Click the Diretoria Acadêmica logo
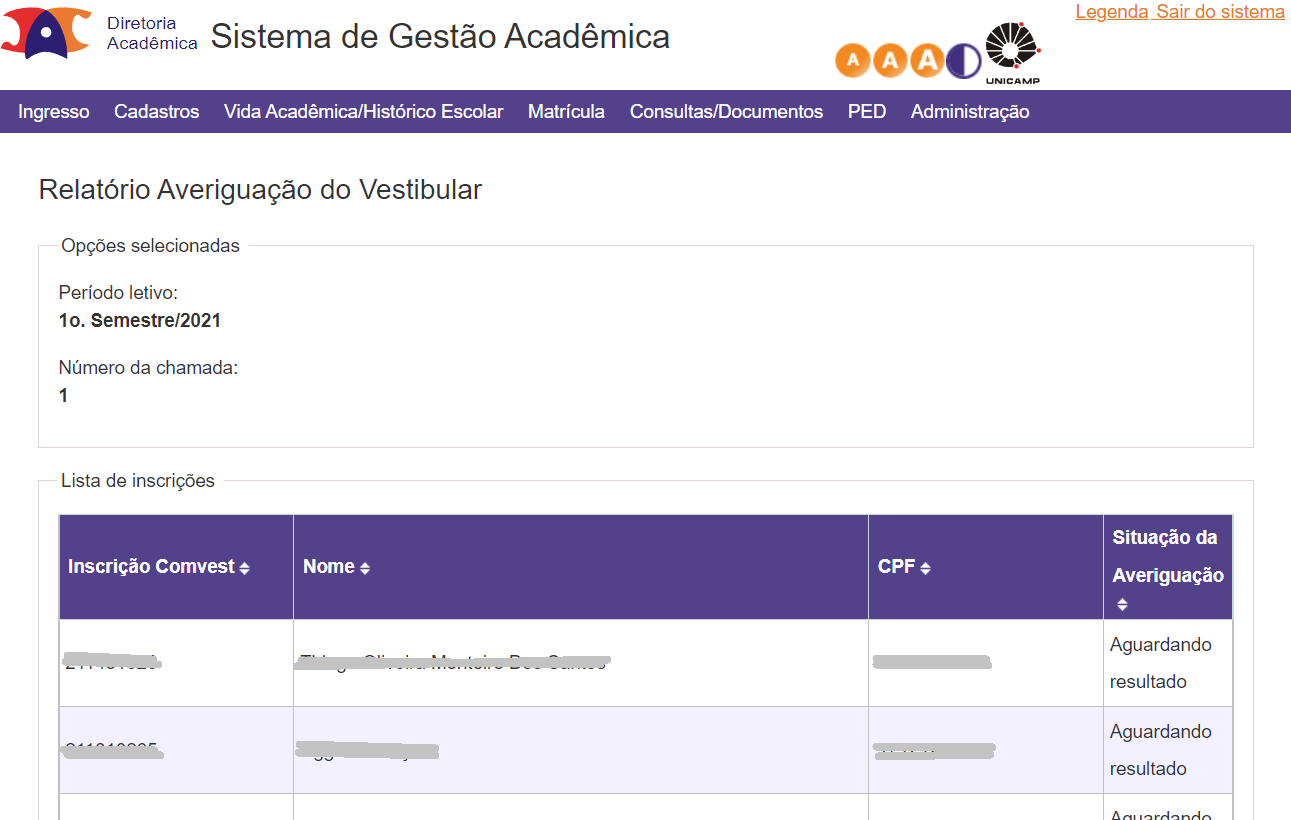The image size is (1291, 820). click(x=100, y=34)
